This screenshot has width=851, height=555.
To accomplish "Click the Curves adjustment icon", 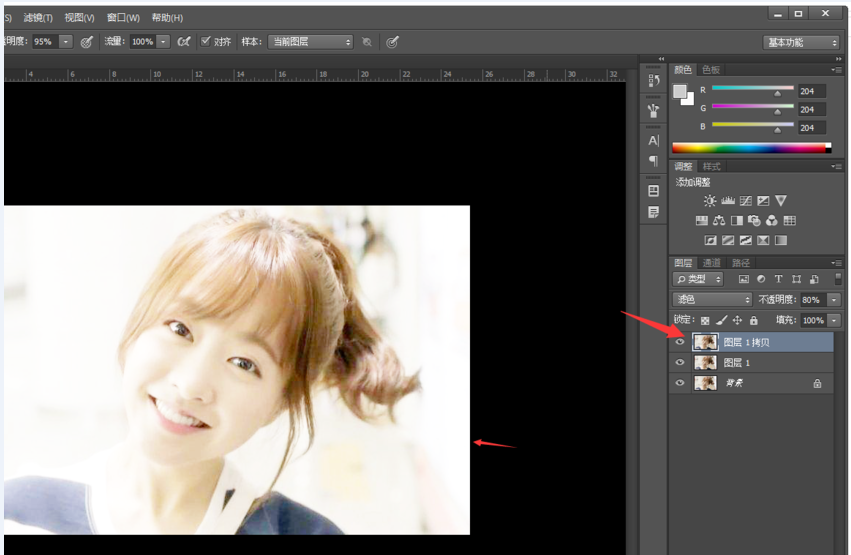I will (745, 201).
